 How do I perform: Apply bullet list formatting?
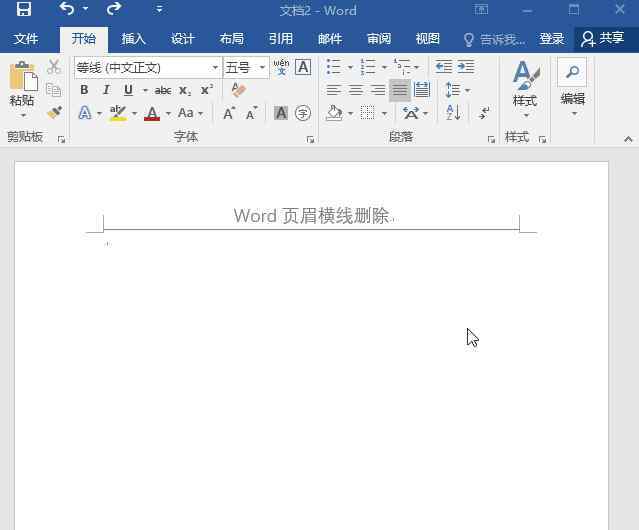[x=334, y=67]
